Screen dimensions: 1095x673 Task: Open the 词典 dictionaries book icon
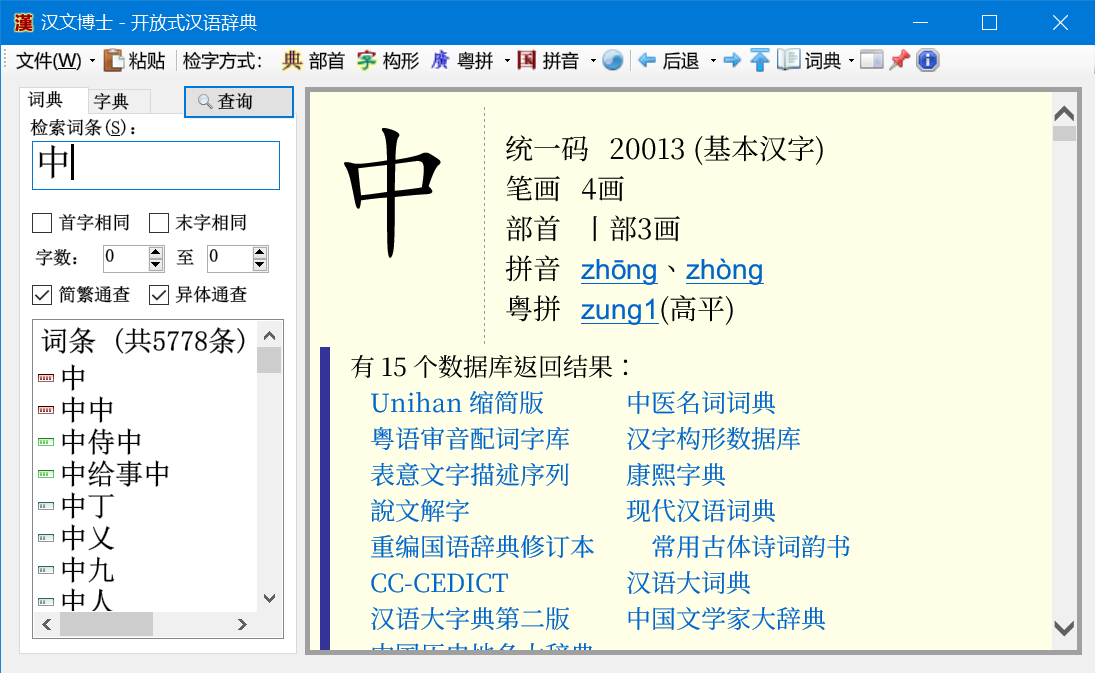tap(789, 60)
